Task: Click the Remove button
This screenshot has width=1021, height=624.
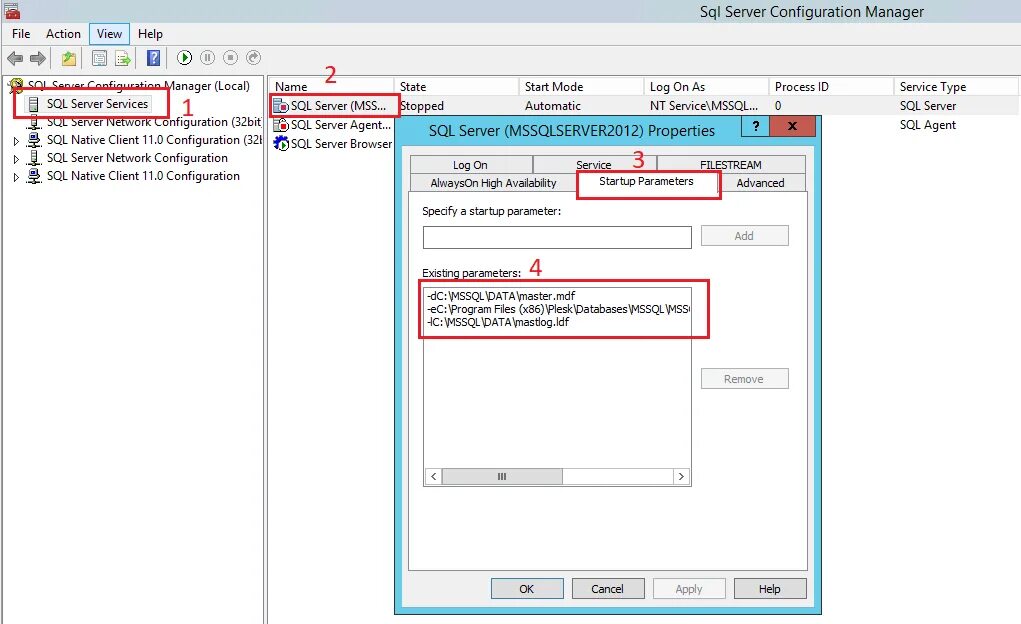Action: point(744,378)
